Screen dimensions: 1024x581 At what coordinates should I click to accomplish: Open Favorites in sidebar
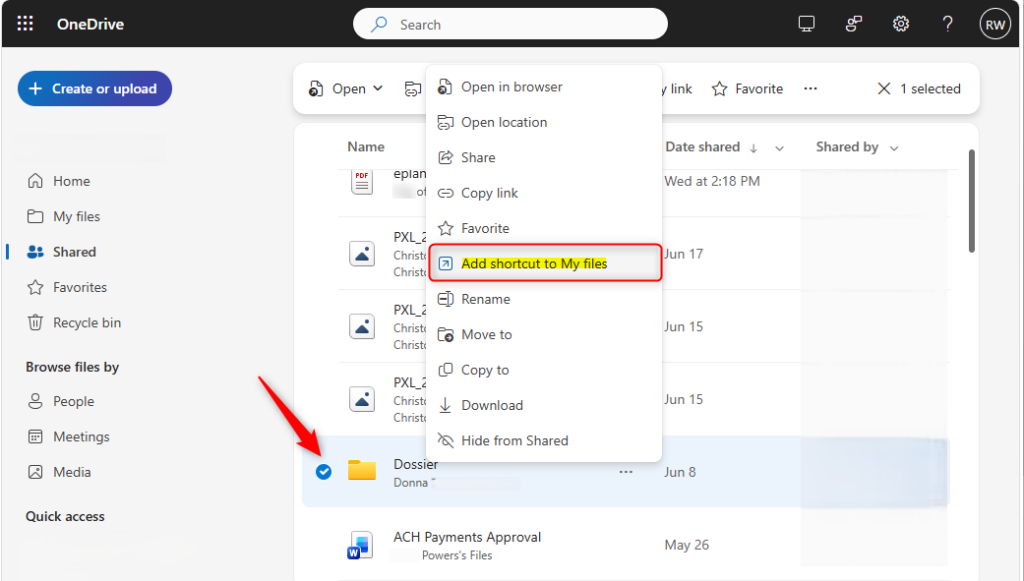point(67,287)
